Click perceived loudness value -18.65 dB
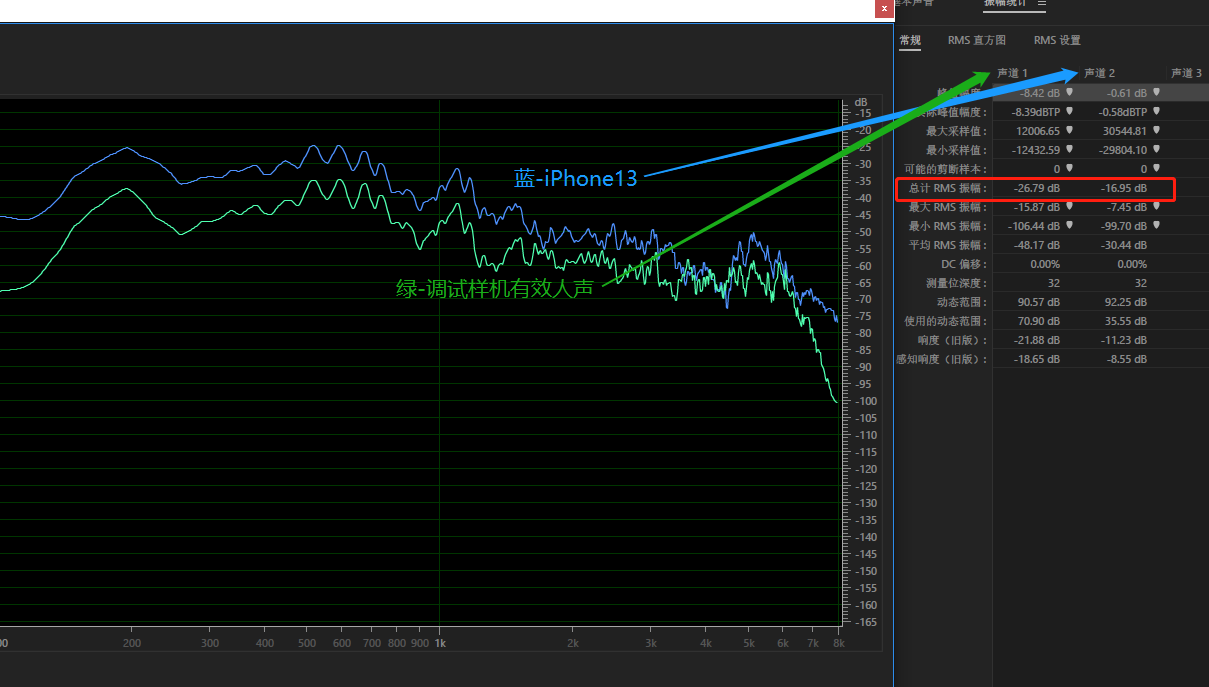 tap(1037, 359)
